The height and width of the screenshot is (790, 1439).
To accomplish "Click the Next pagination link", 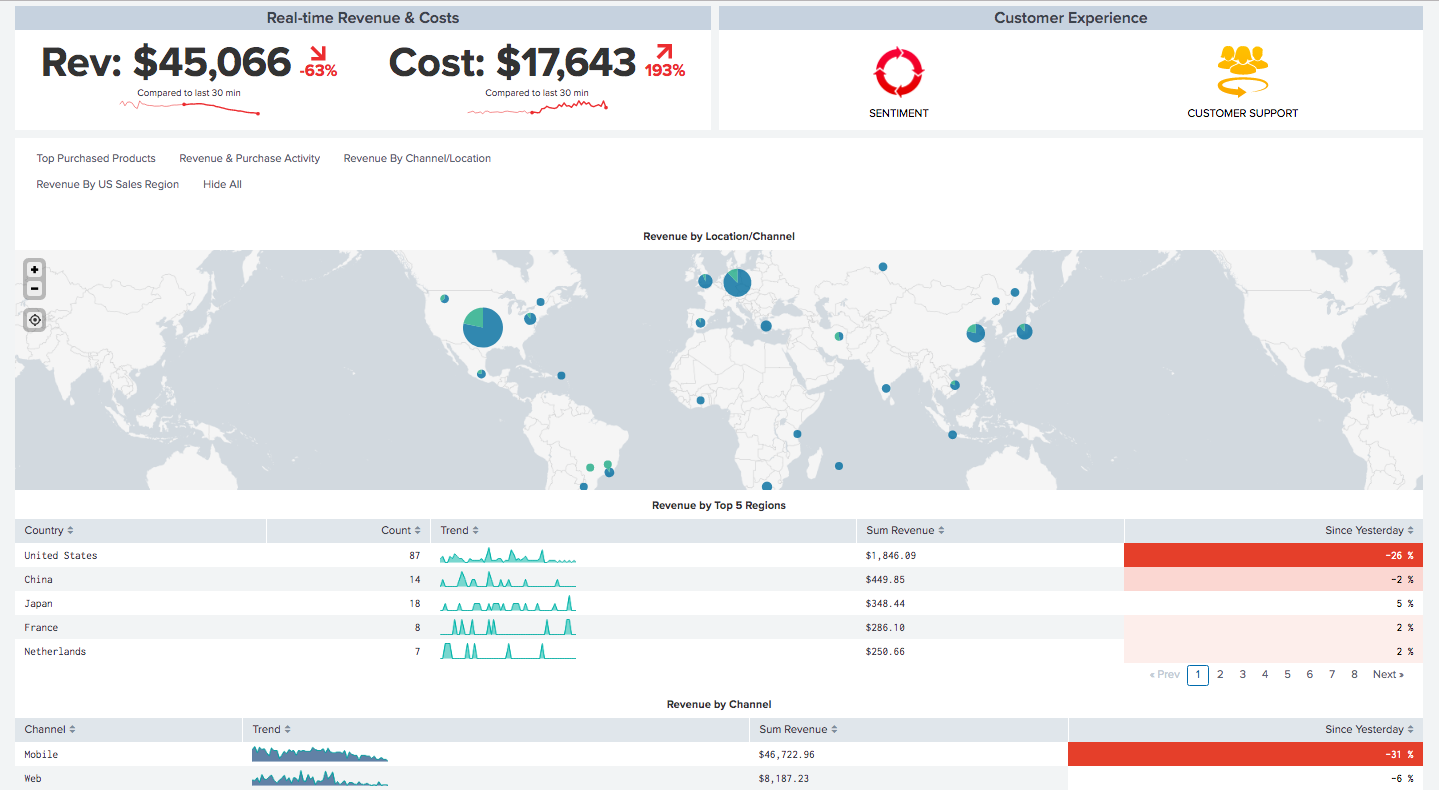I will pos(1388,674).
